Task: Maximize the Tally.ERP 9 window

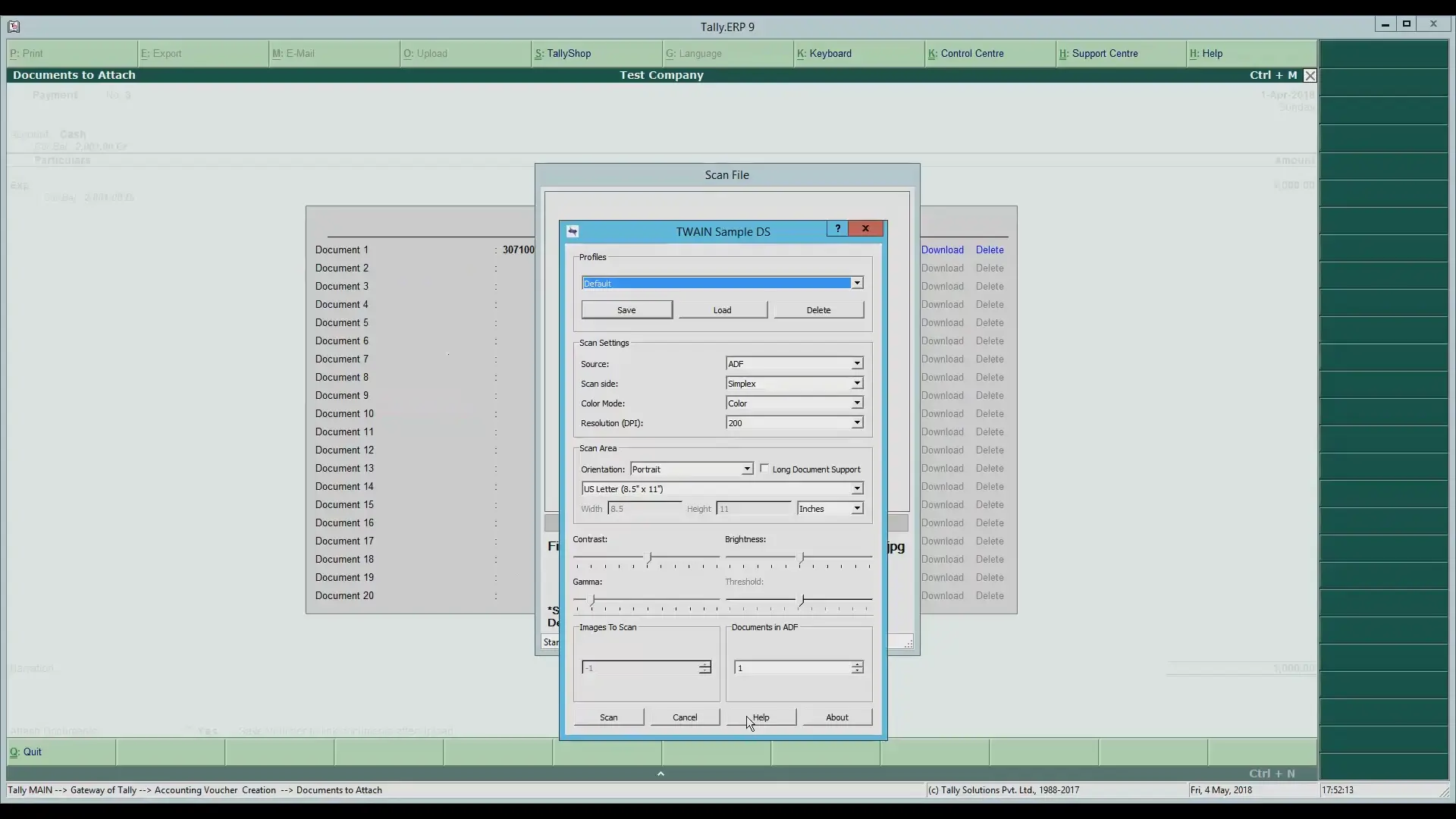Action: click(x=1407, y=24)
